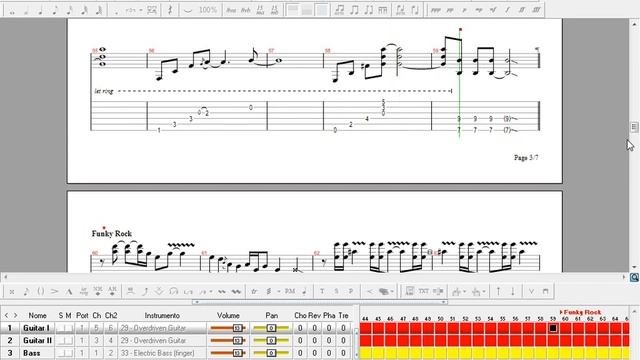
Task: Click the vertical score scrollbar handle
Action: 634,127
